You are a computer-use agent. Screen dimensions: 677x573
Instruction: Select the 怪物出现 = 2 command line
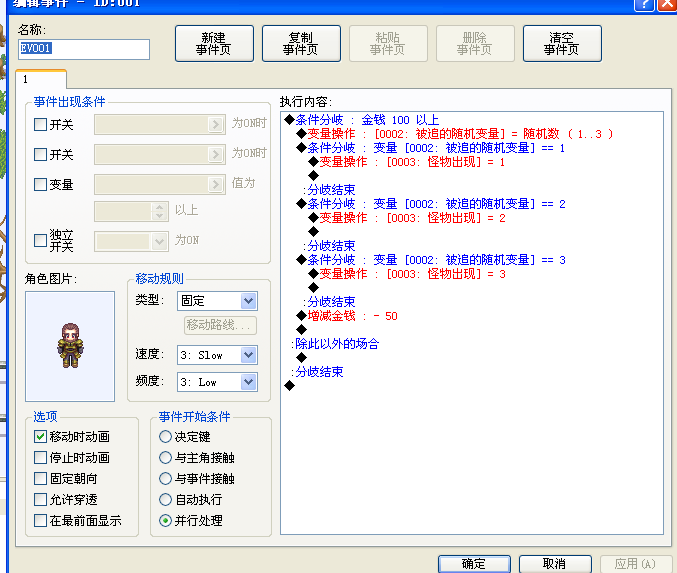tap(407, 218)
